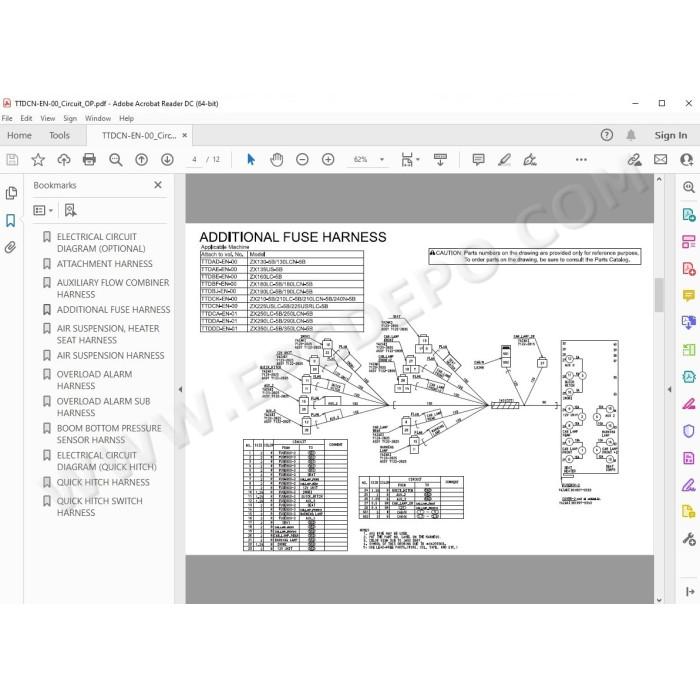Image resolution: width=700 pixels, height=700 pixels.
Task: Upload file to cloud icon
Action: point(64,159)
